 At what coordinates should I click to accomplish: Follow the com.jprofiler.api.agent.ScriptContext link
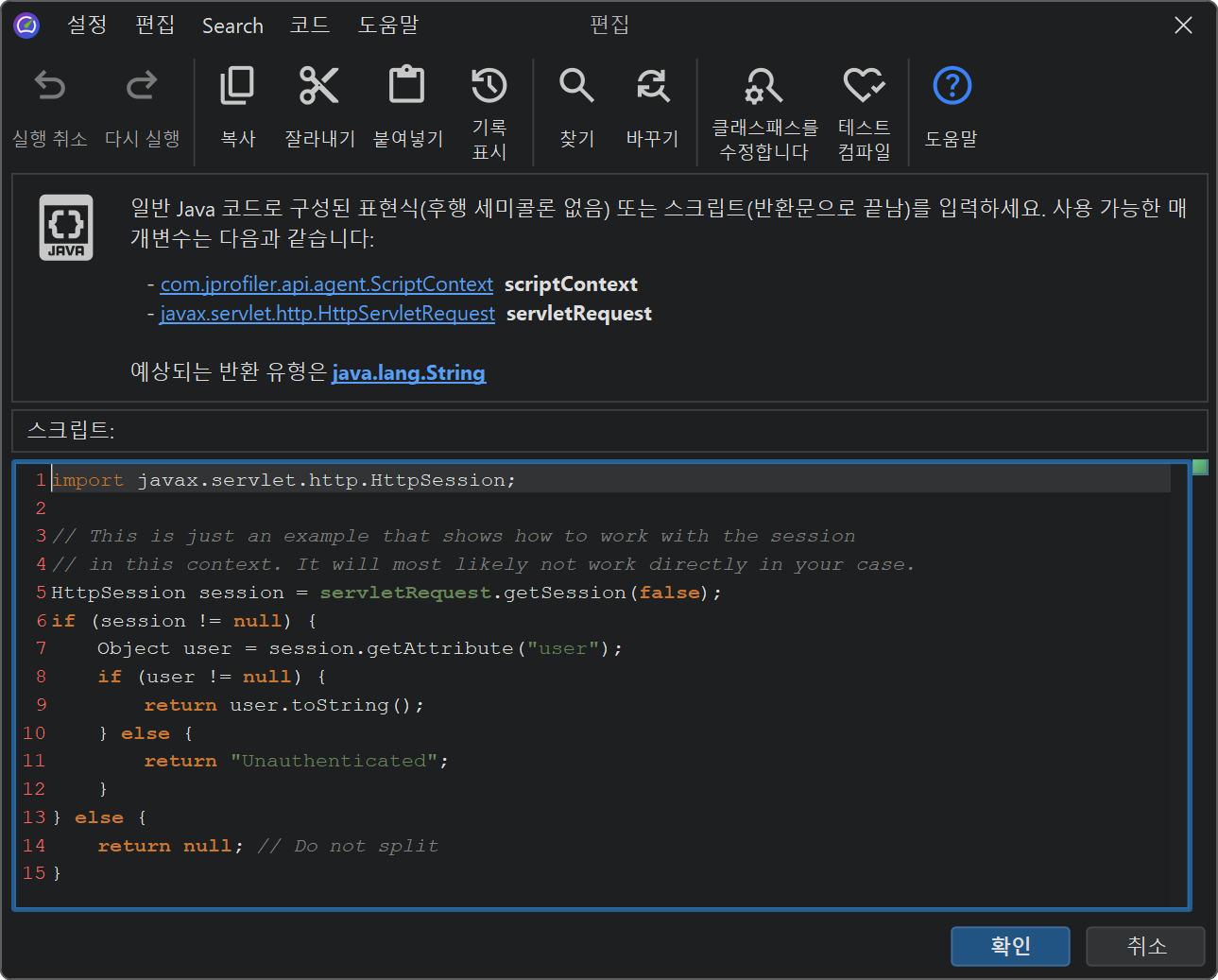(326, 284)
